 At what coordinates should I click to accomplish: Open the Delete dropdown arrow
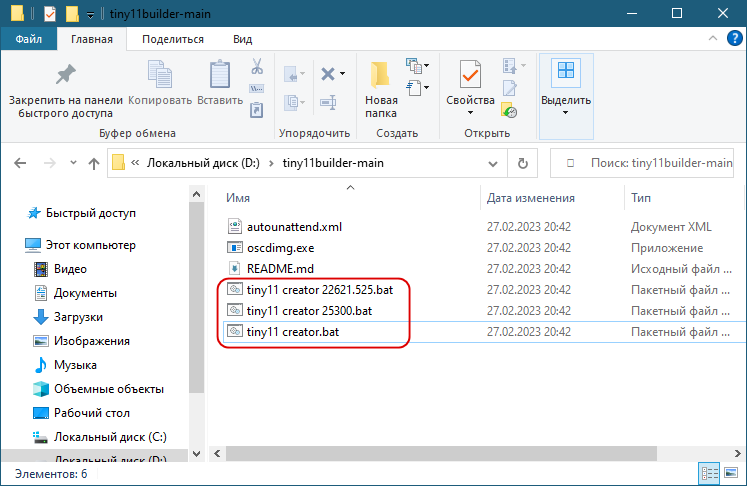coord(343,74)
